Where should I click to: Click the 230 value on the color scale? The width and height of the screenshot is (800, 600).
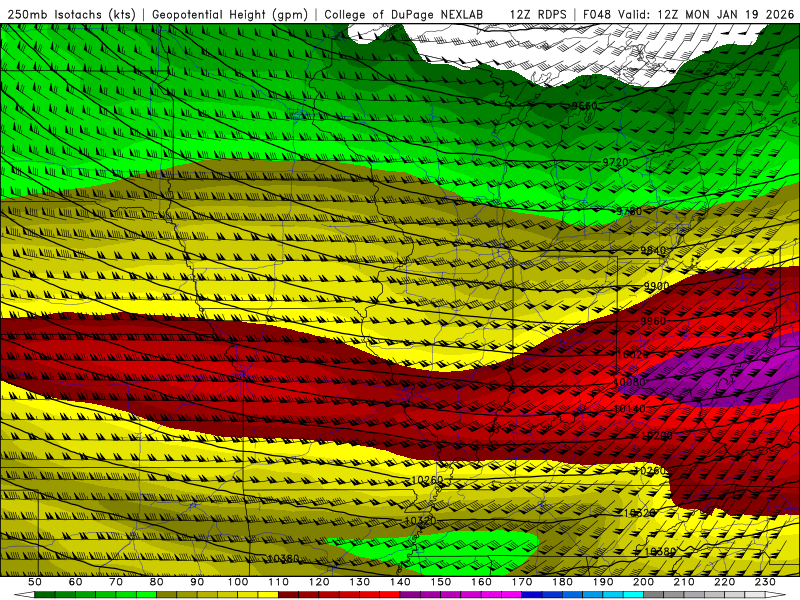pos(765,582)
